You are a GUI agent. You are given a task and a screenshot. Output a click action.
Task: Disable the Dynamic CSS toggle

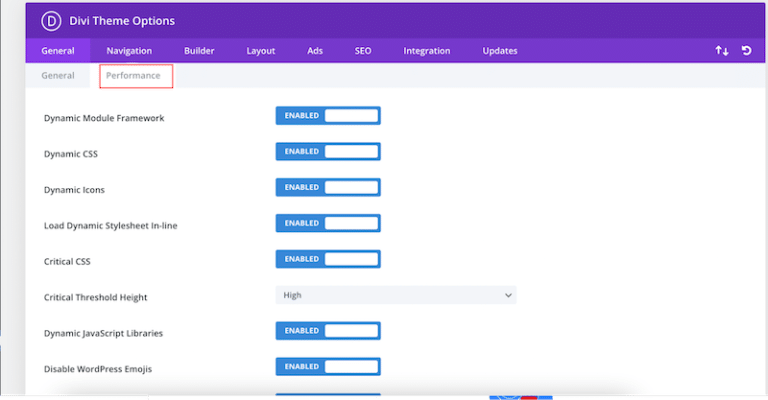[328, 152]
